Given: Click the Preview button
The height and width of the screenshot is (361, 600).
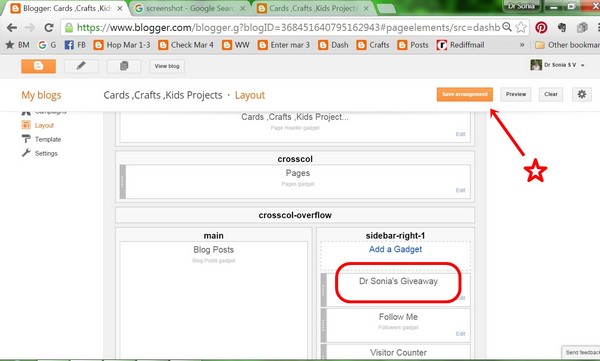Looking at the screenshot, I should [x=516, y=94].
